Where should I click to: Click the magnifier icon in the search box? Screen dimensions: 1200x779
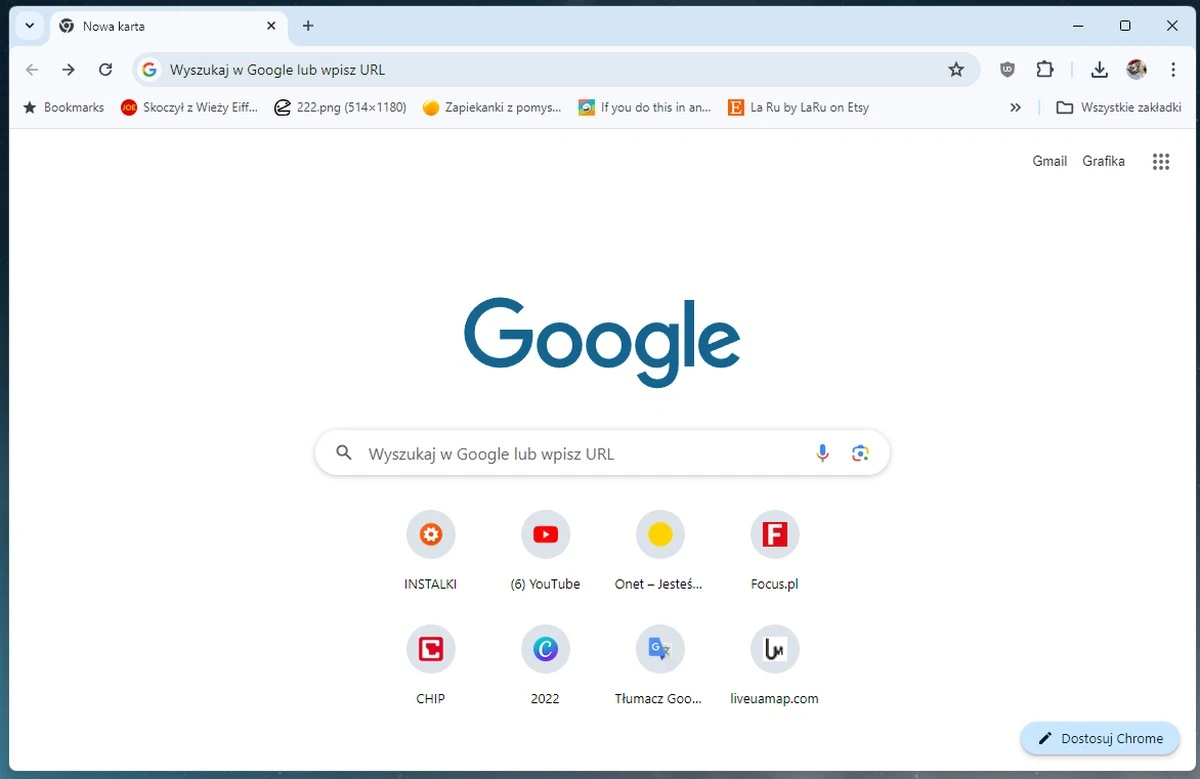[344, 453]
